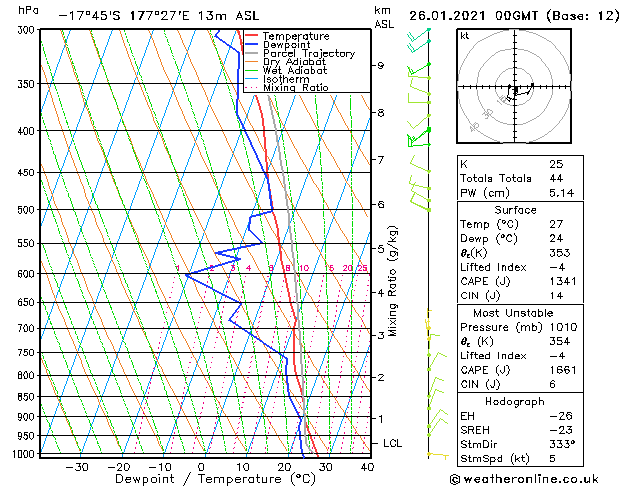Viewport: 629px width, 486px height.
Task: Click the red Temperature legend line swatch
Action: click(251, 36)
